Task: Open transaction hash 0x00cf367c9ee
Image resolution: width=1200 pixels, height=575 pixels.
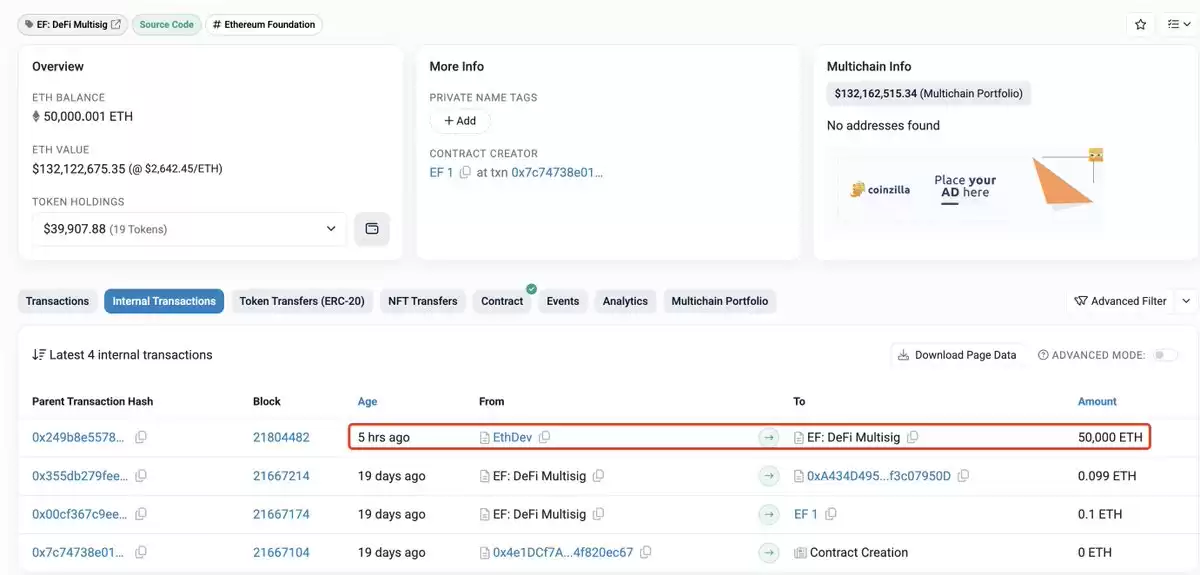Action: tap(79, 514)
